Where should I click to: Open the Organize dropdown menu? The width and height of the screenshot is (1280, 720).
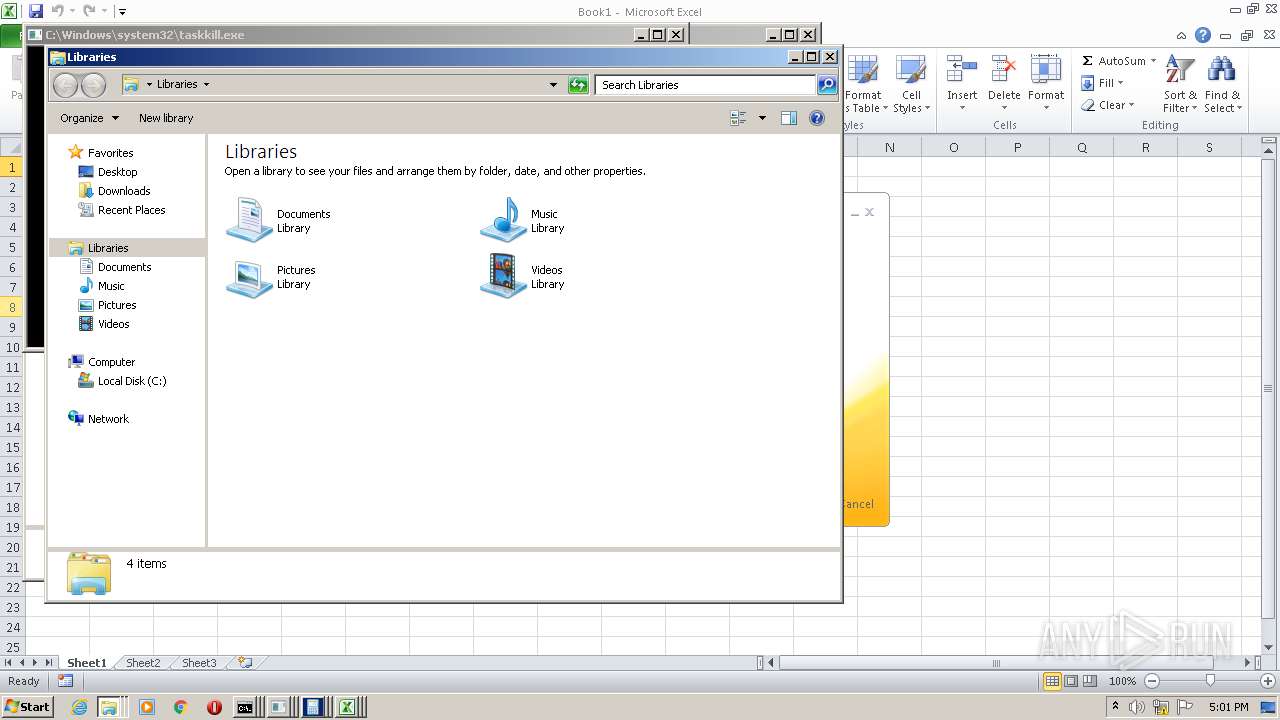pyautogui.click(x=89, y=118)
